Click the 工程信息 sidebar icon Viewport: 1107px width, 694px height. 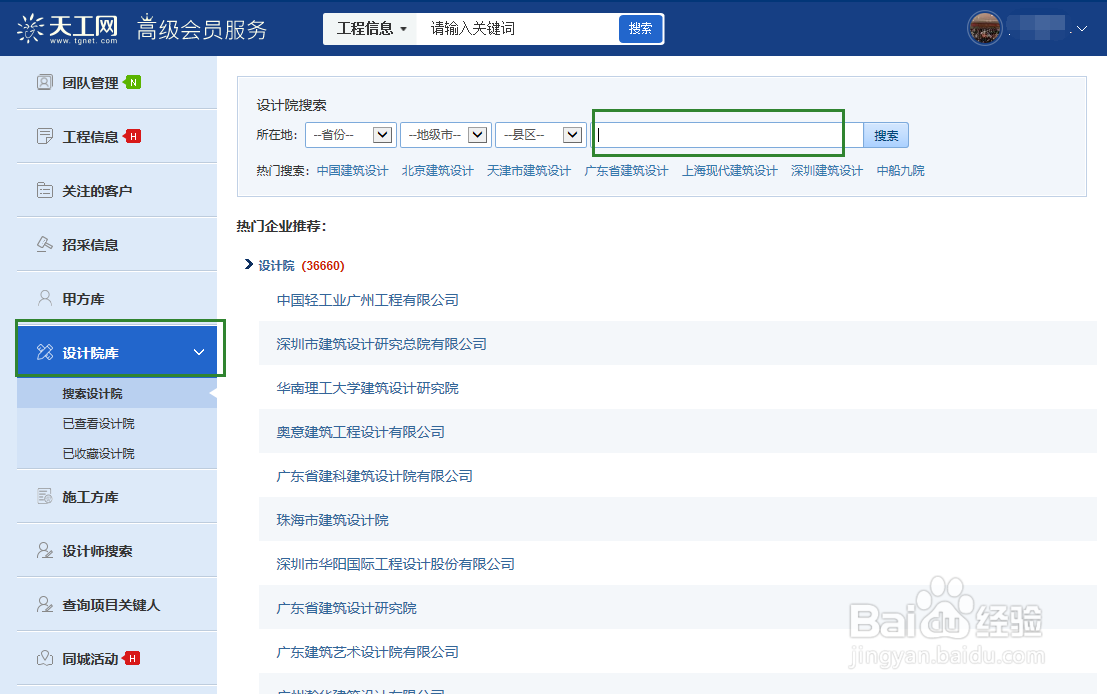tap(44, 136)
